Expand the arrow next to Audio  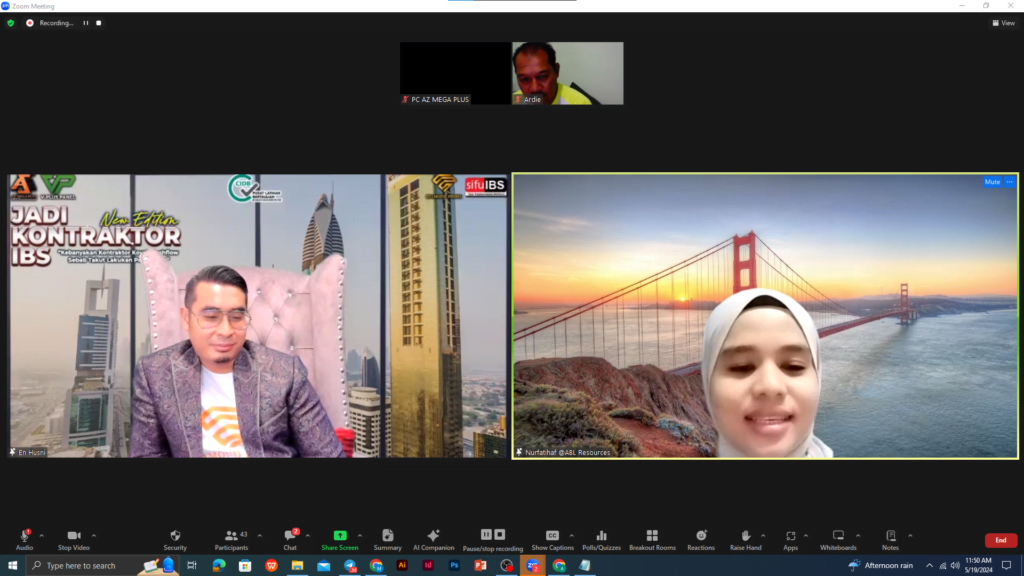[42, 535]
